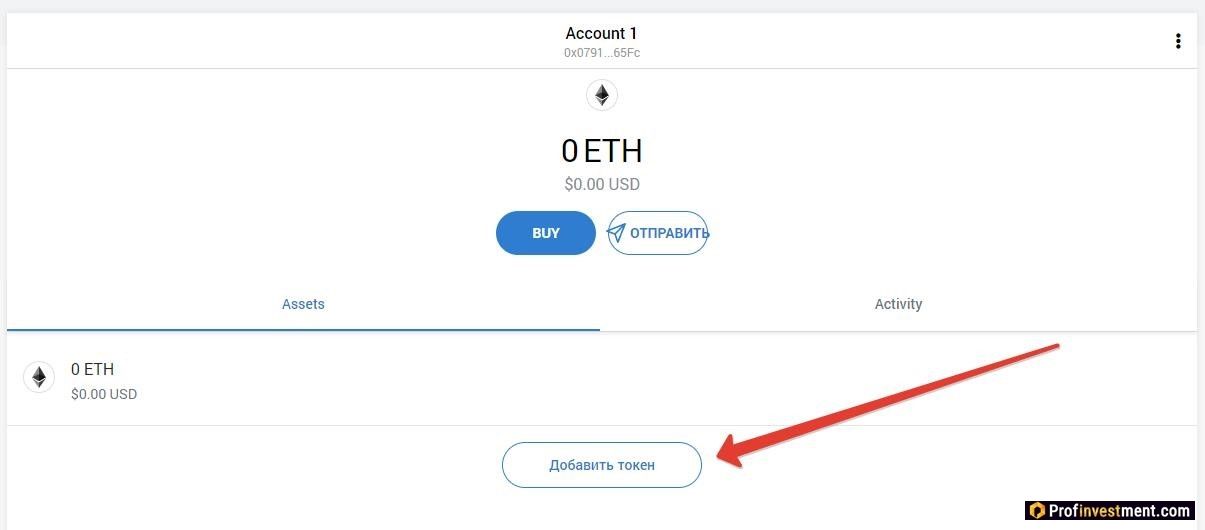Click the Profinvestment.com watermark text
The width and height of the screenshot is (1205, 530).
(1119, 511)
